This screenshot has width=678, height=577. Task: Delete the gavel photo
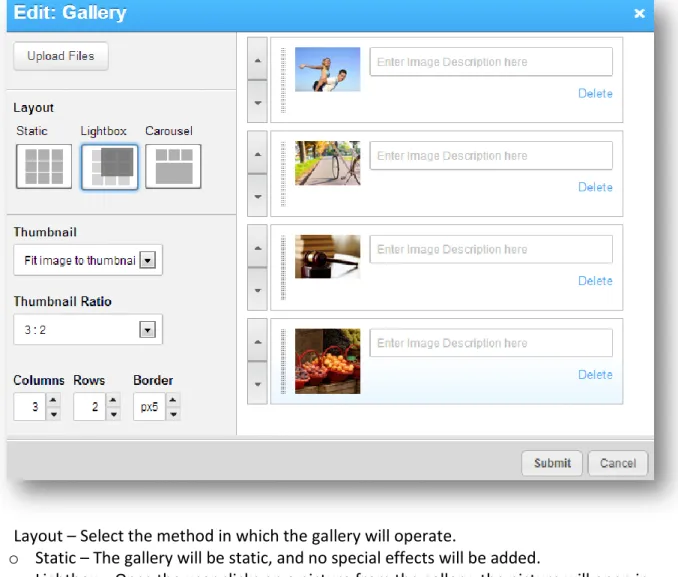click(595, 281)
